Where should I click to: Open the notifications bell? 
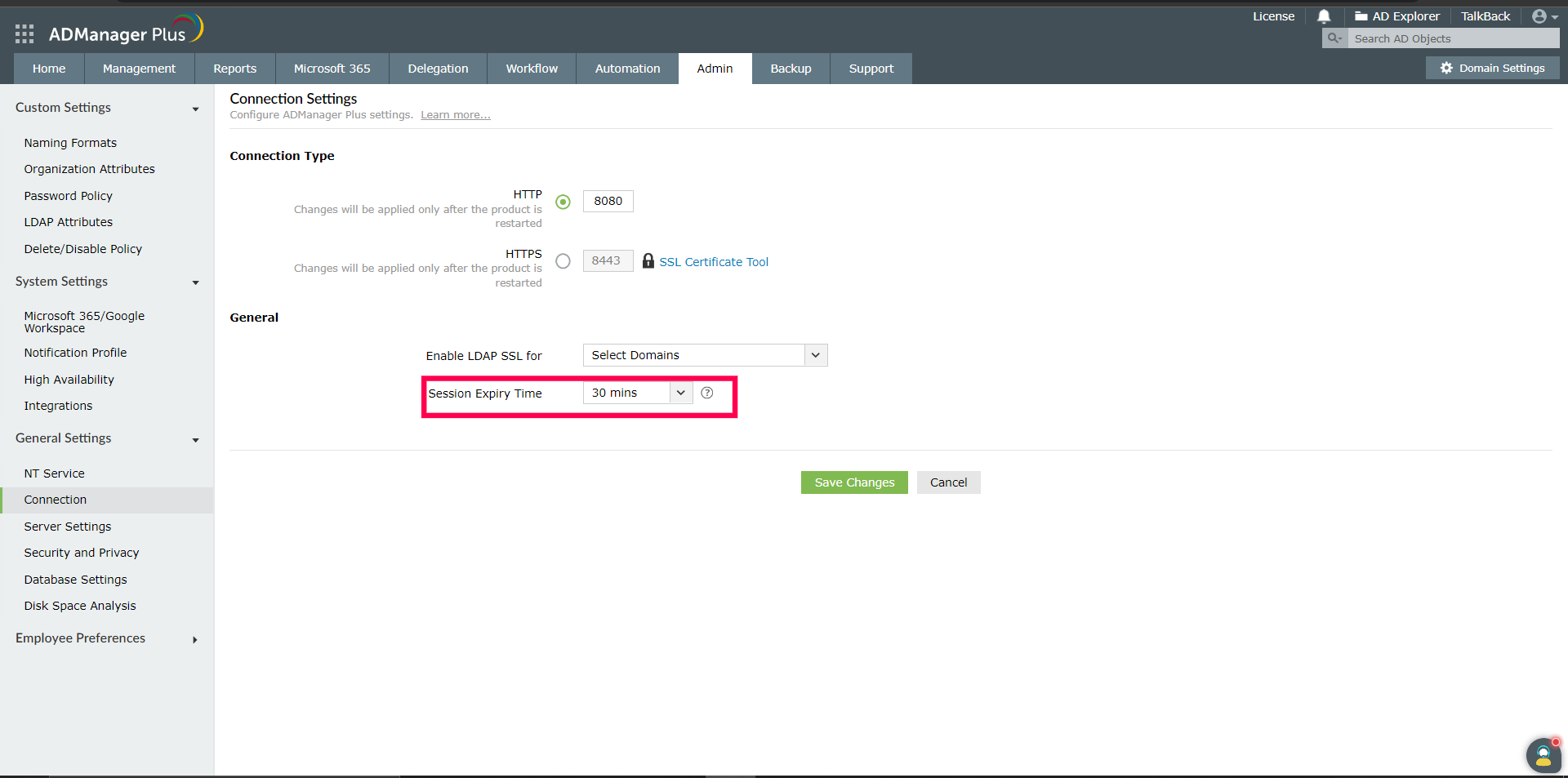pyautogui.click(x=1324, y=16)
